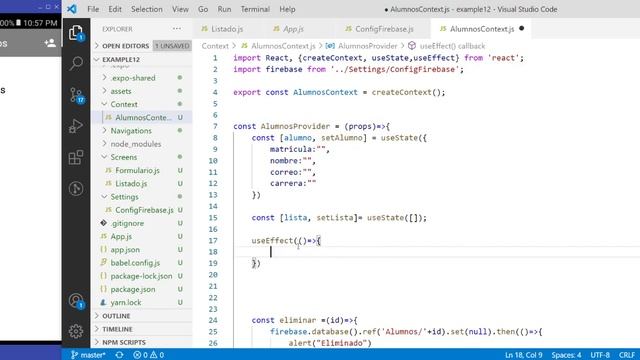
Task: Click the synchronize changes icon in status bar
Action: pos(119,355)
